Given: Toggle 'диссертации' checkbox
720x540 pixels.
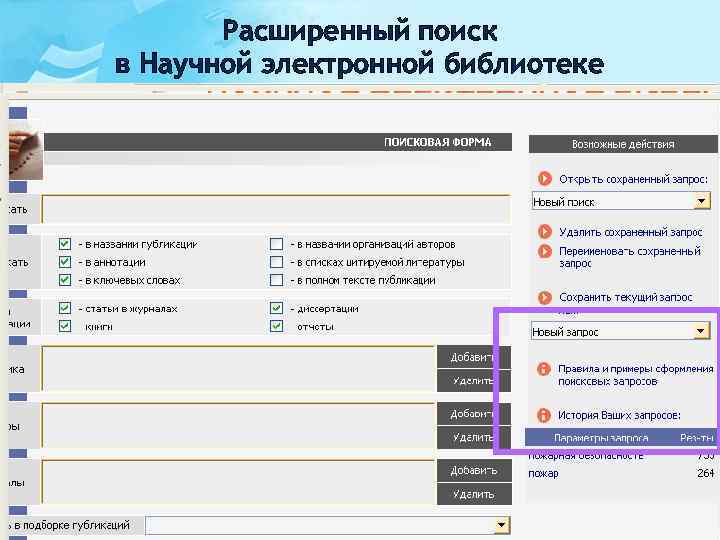Looking at the screenshot, I should click(276, 308).
